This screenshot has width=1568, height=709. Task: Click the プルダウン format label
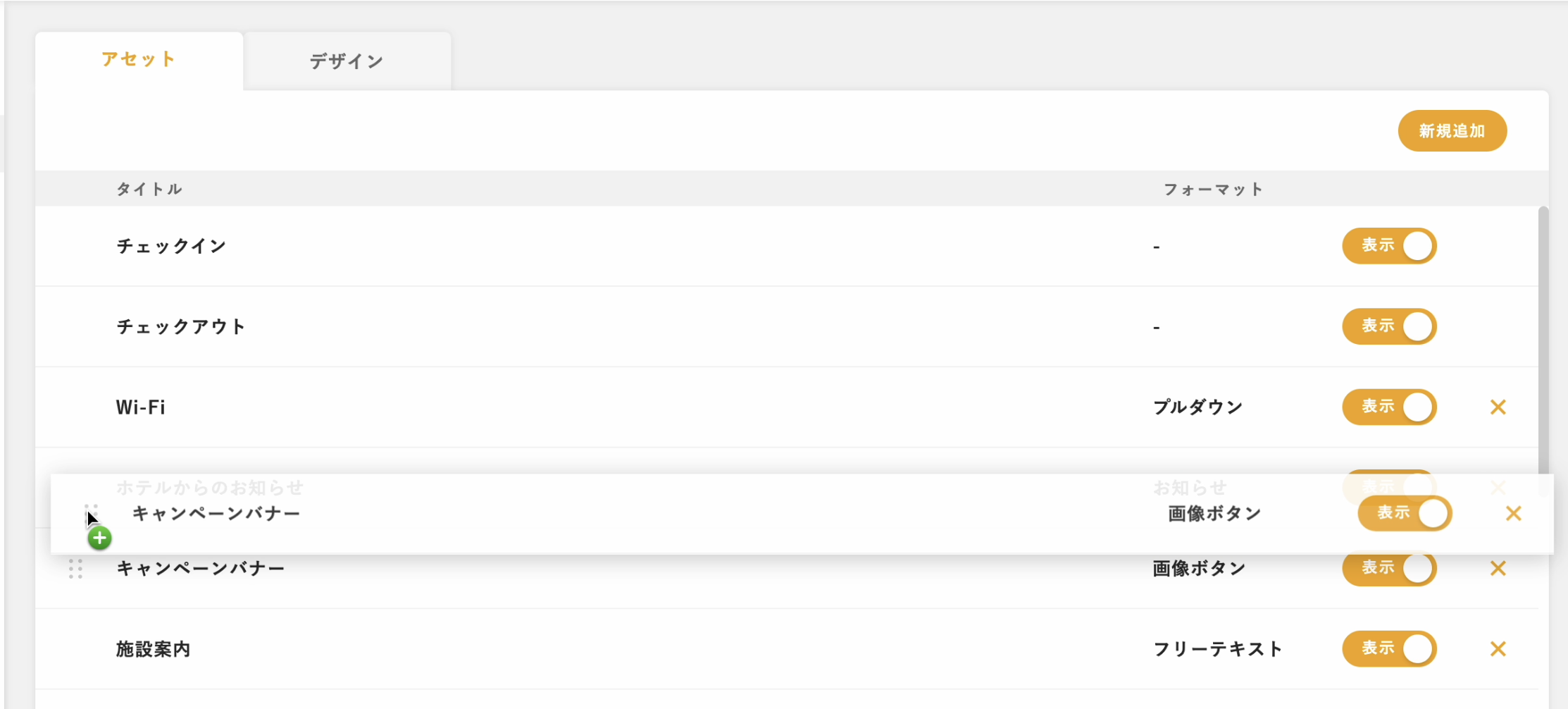point(1198,407)
